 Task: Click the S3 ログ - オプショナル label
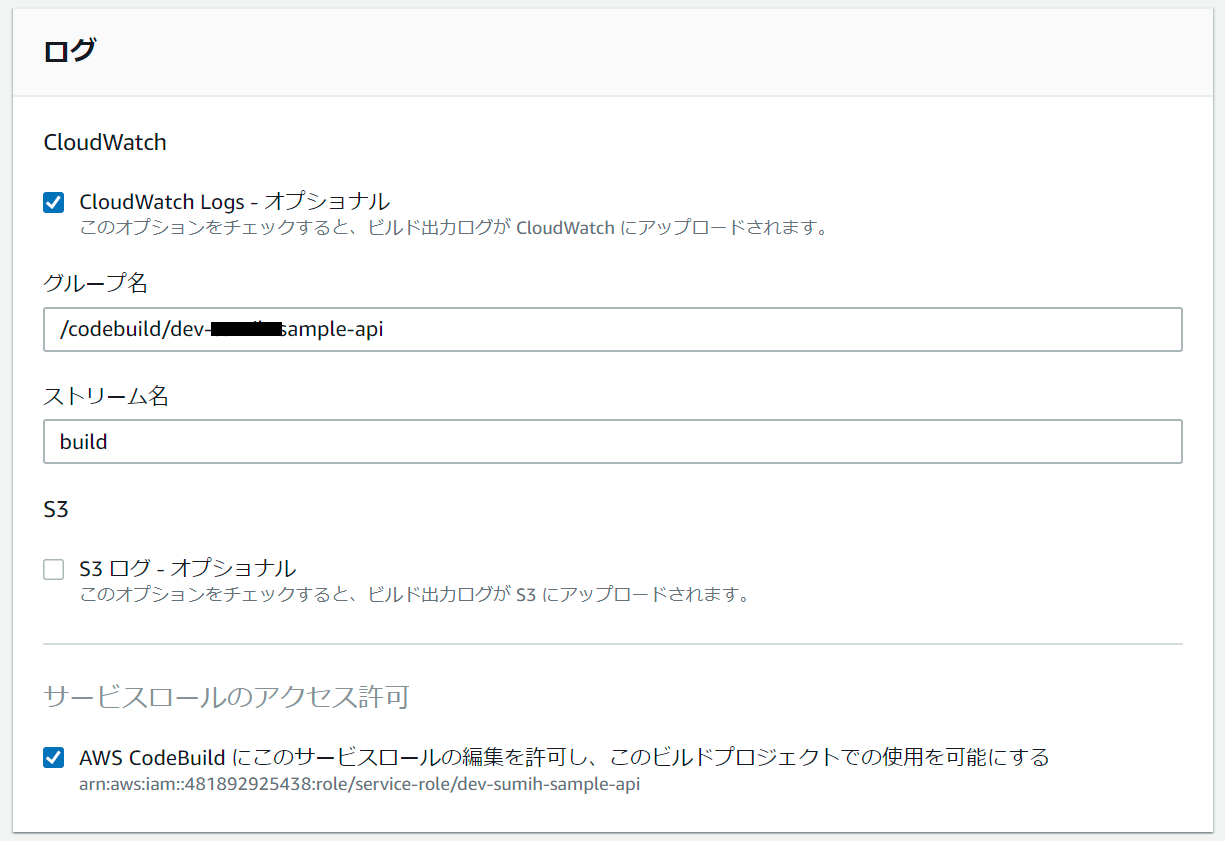[x=188, y=569]
